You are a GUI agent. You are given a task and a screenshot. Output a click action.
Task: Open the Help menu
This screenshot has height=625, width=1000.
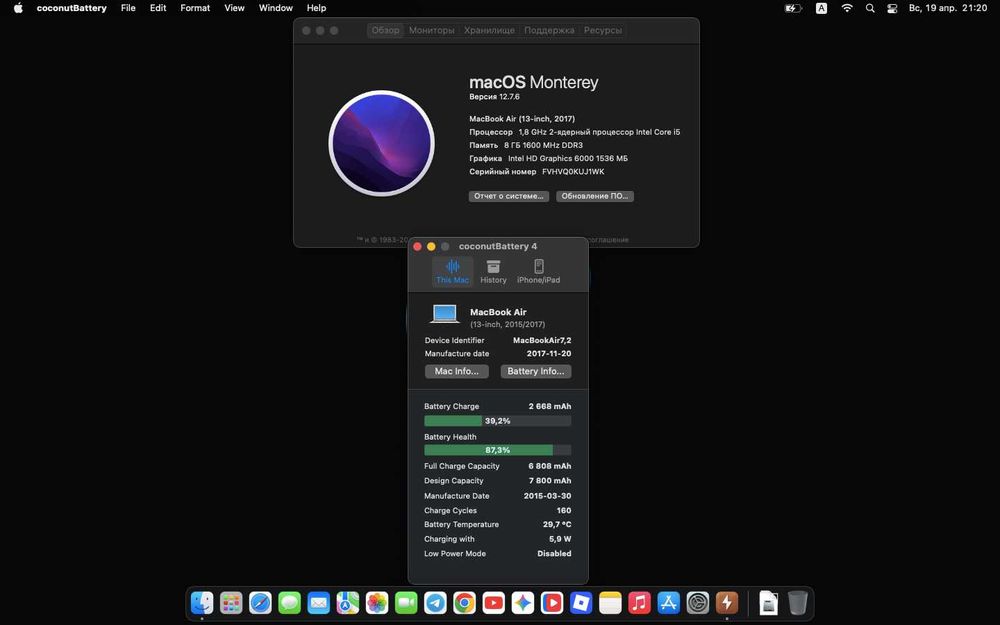(x=316, y=8)
